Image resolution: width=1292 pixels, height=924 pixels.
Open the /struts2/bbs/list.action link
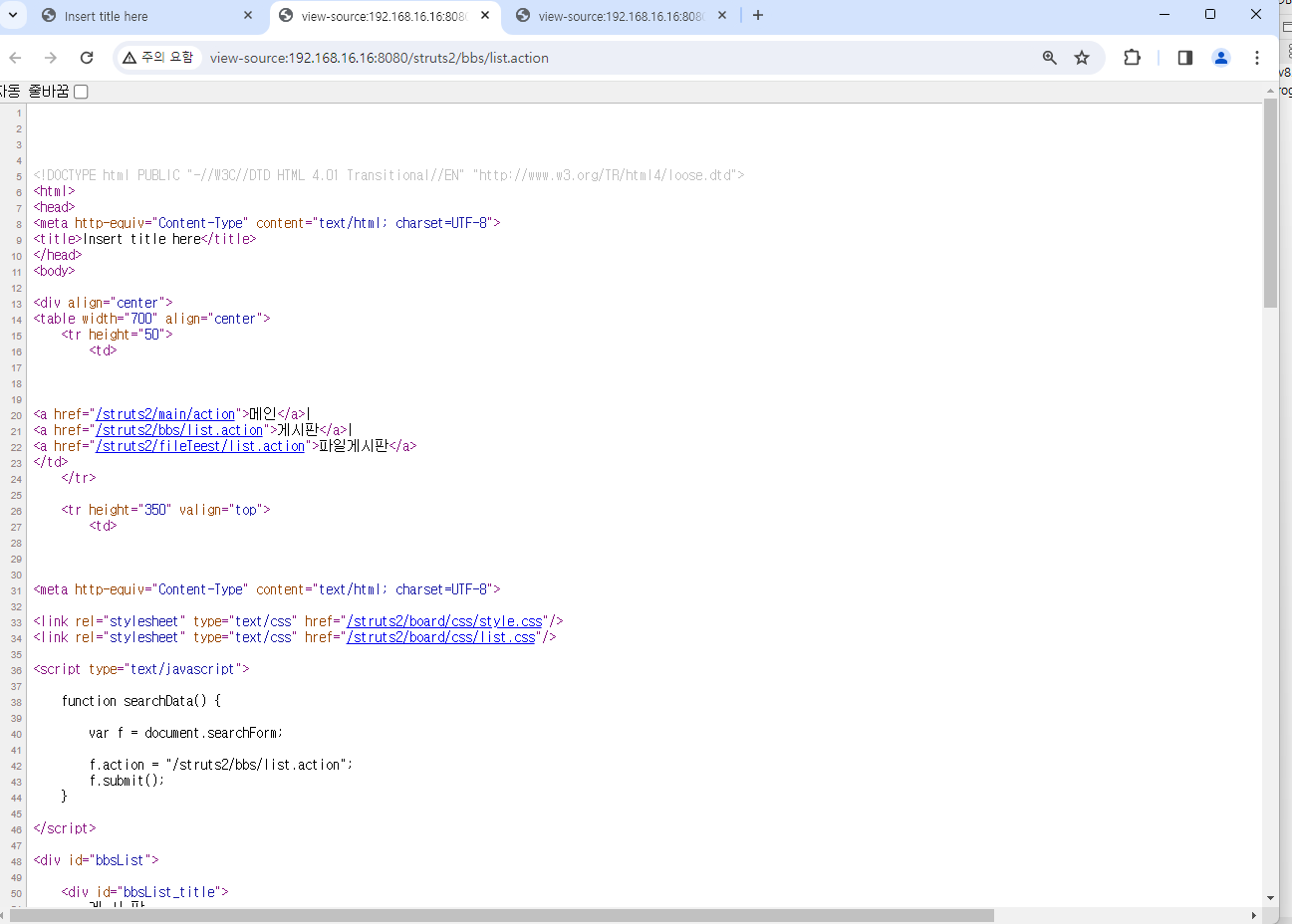[179, 430]
